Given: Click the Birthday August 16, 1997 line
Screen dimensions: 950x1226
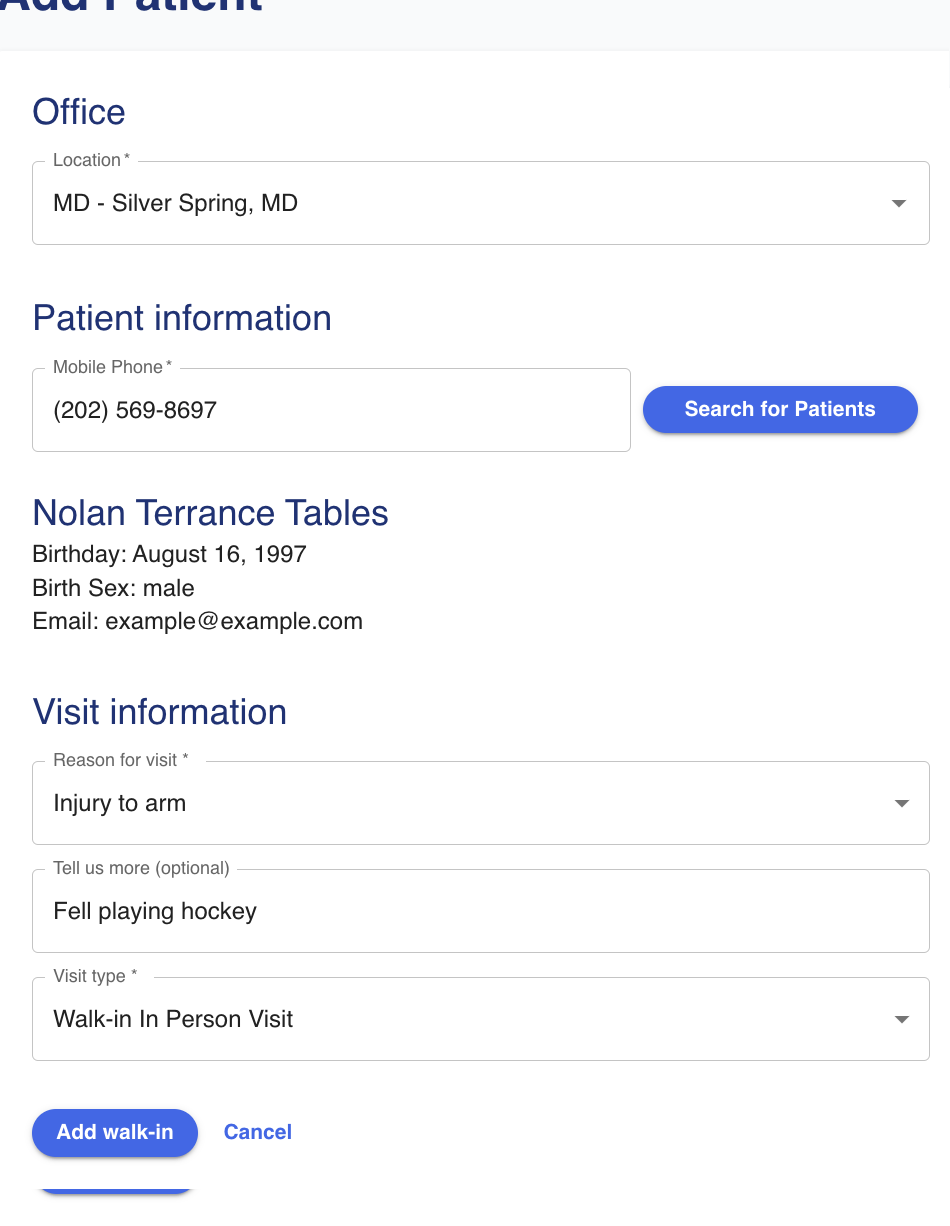Looking at the screenshot, I should pos(169,554).
